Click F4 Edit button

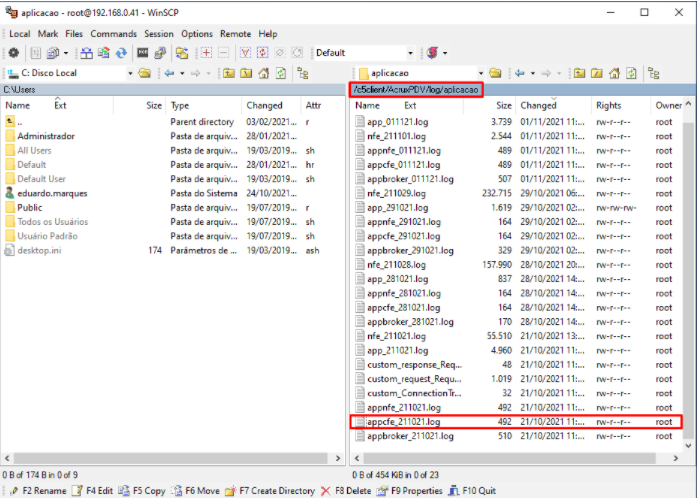coord(93,491)
